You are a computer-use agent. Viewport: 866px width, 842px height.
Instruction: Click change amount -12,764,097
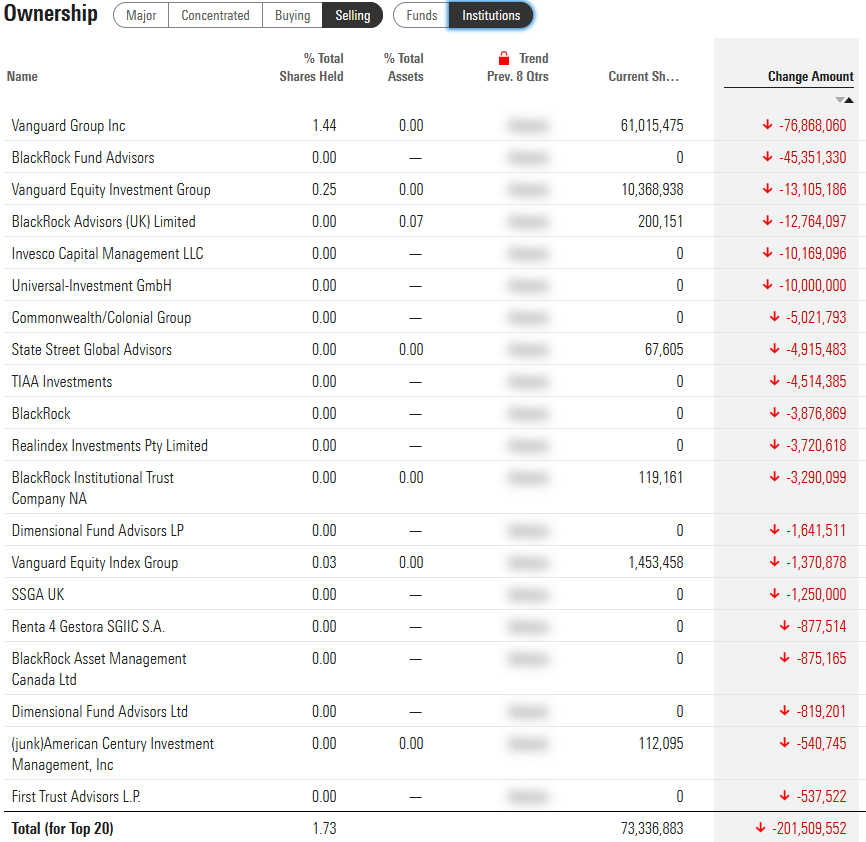pyautogui.click(x=812, y=221)
